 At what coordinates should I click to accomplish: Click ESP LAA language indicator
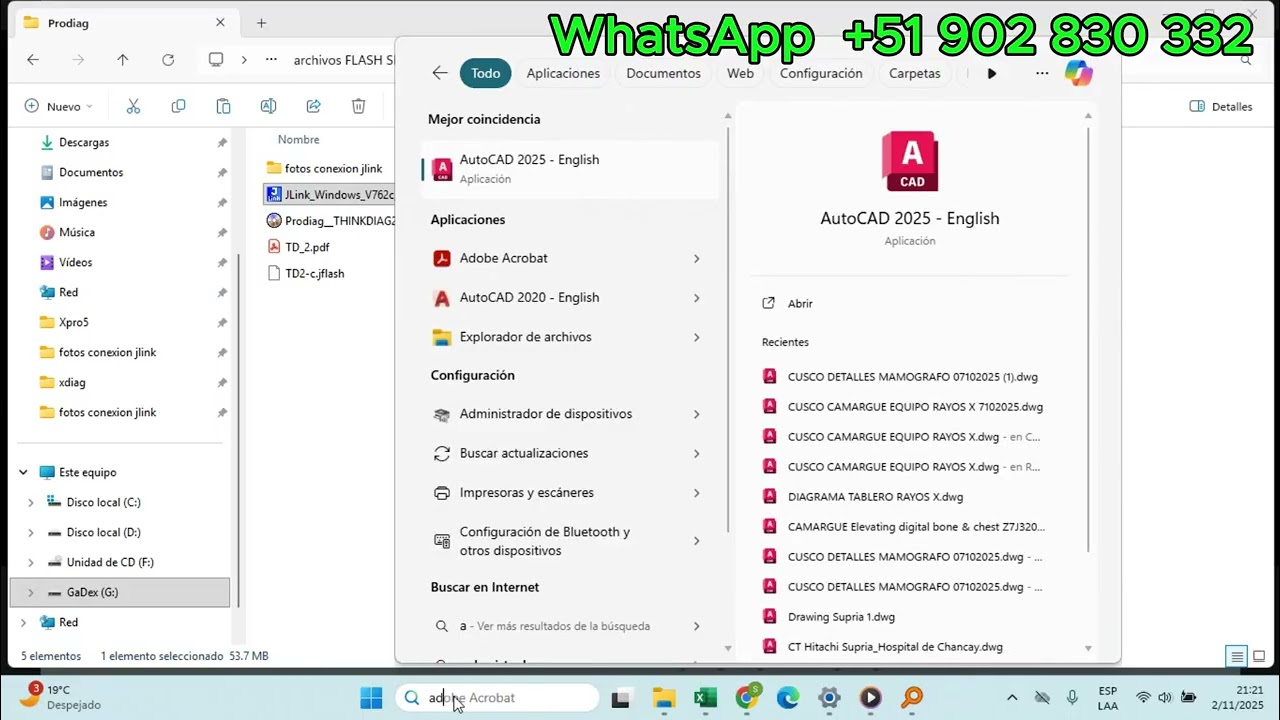1108,698
